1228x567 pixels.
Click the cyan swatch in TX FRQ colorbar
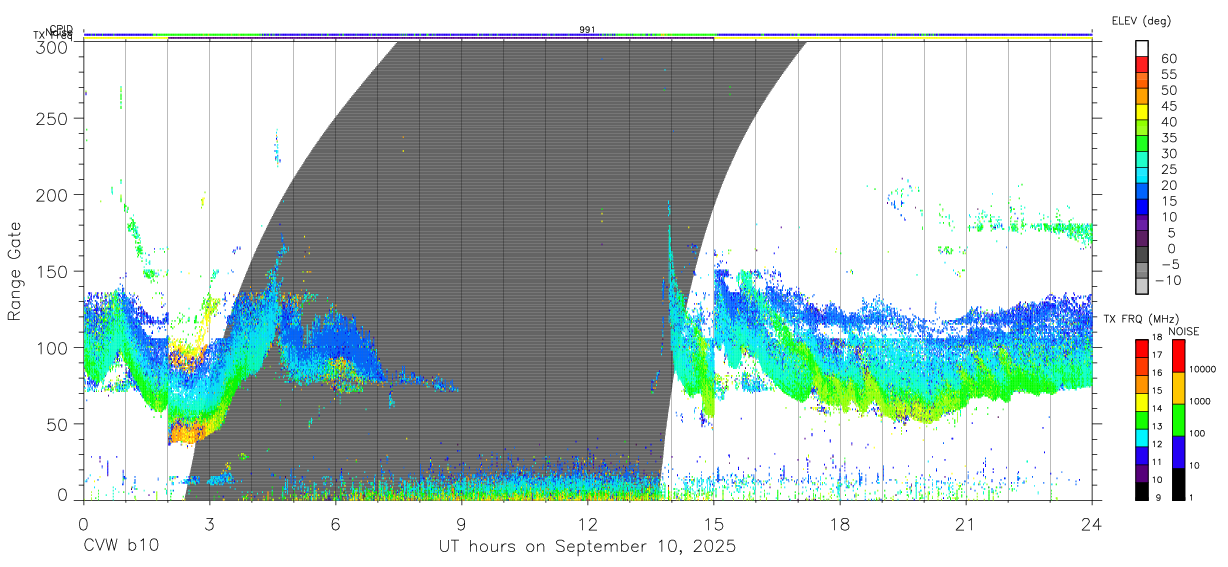[x=1142, y=436]
